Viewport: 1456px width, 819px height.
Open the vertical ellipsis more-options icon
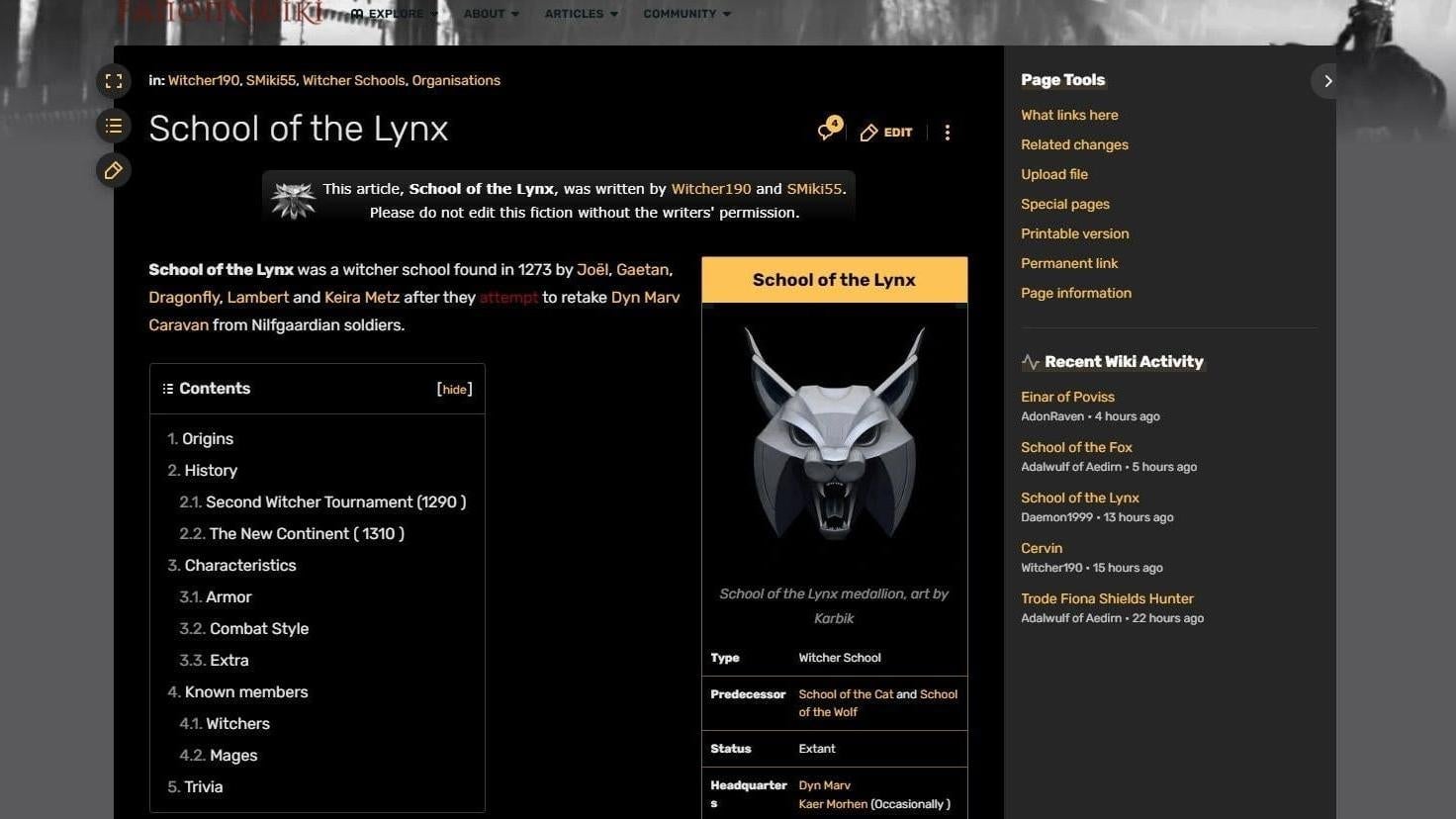tap(947, 132)
